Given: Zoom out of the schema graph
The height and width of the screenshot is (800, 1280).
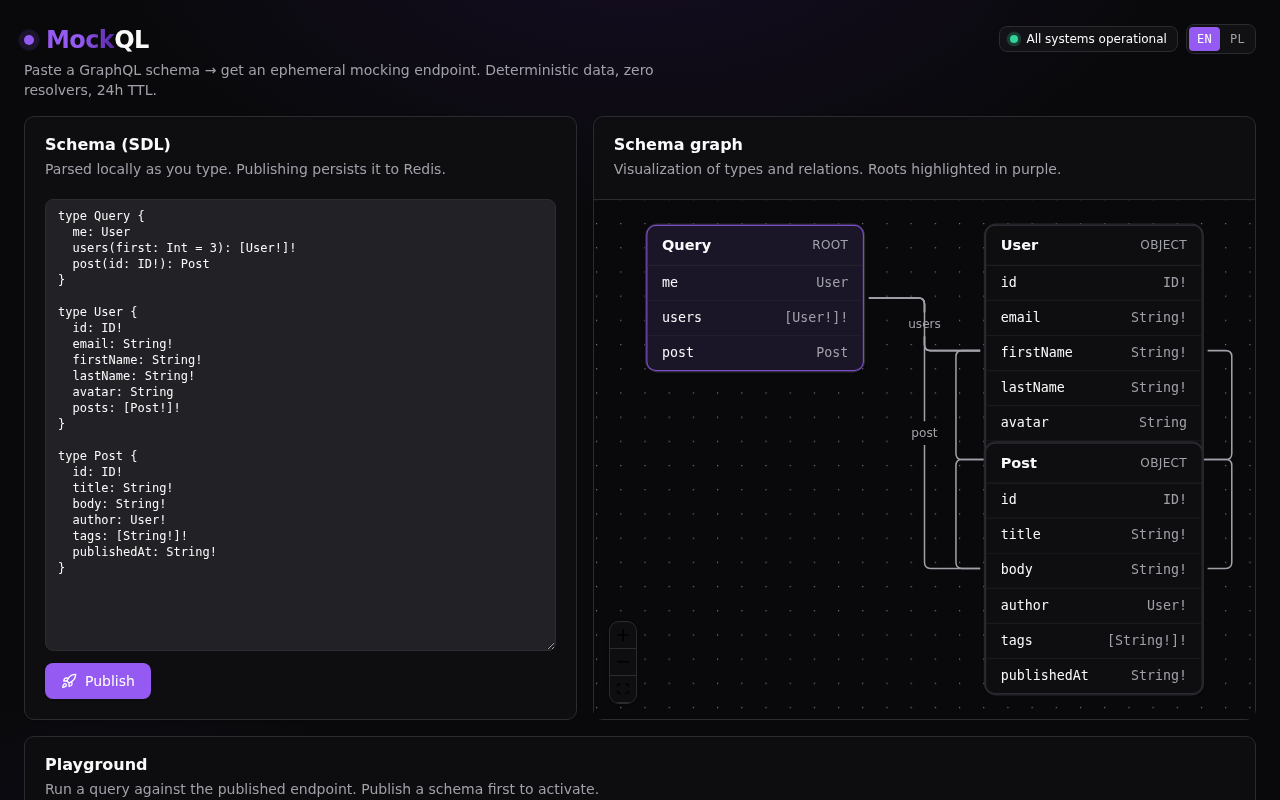Looking at the screenshot, I should 623,662.
